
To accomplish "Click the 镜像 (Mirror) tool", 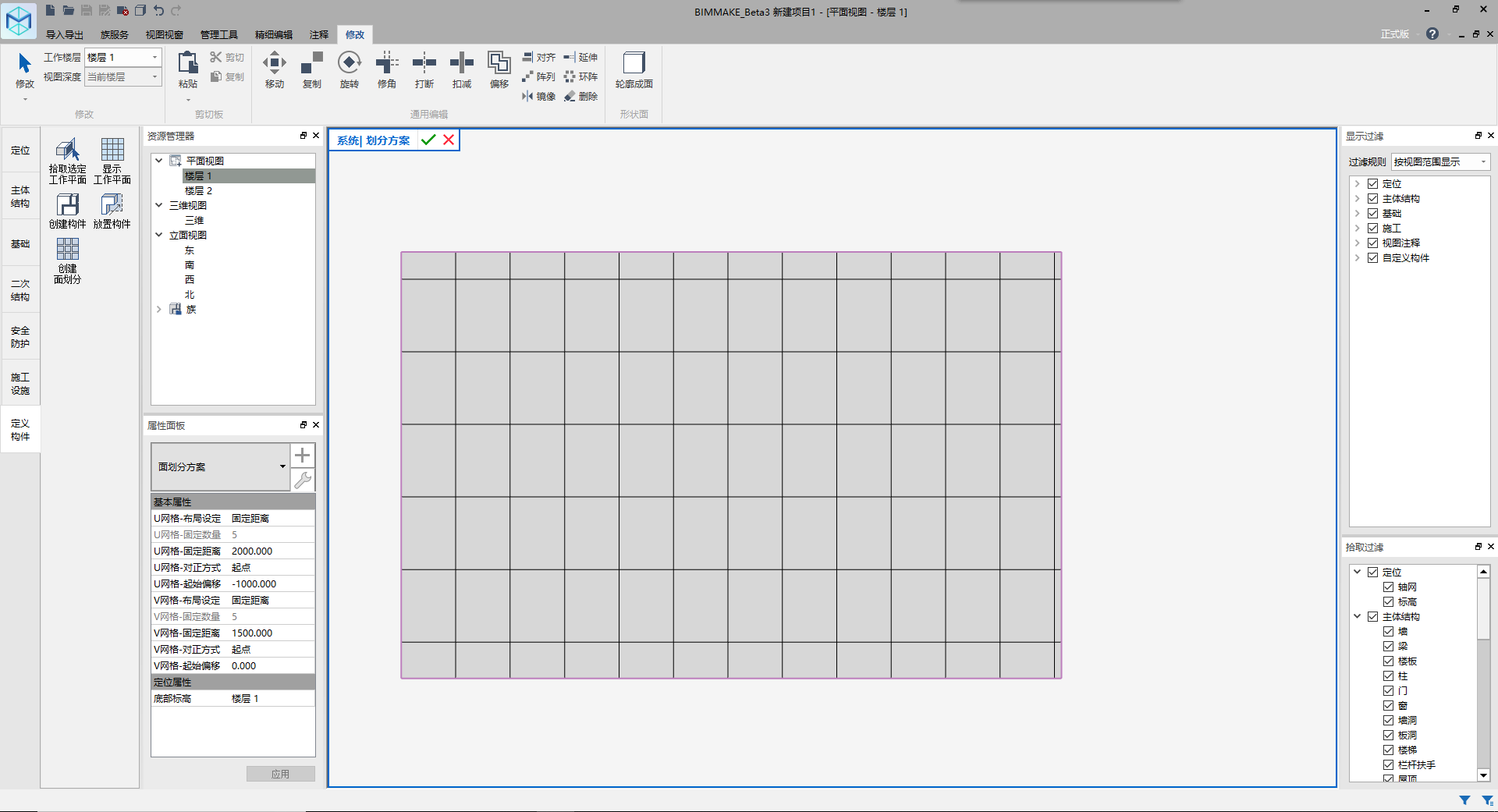I will coord(538,96).
